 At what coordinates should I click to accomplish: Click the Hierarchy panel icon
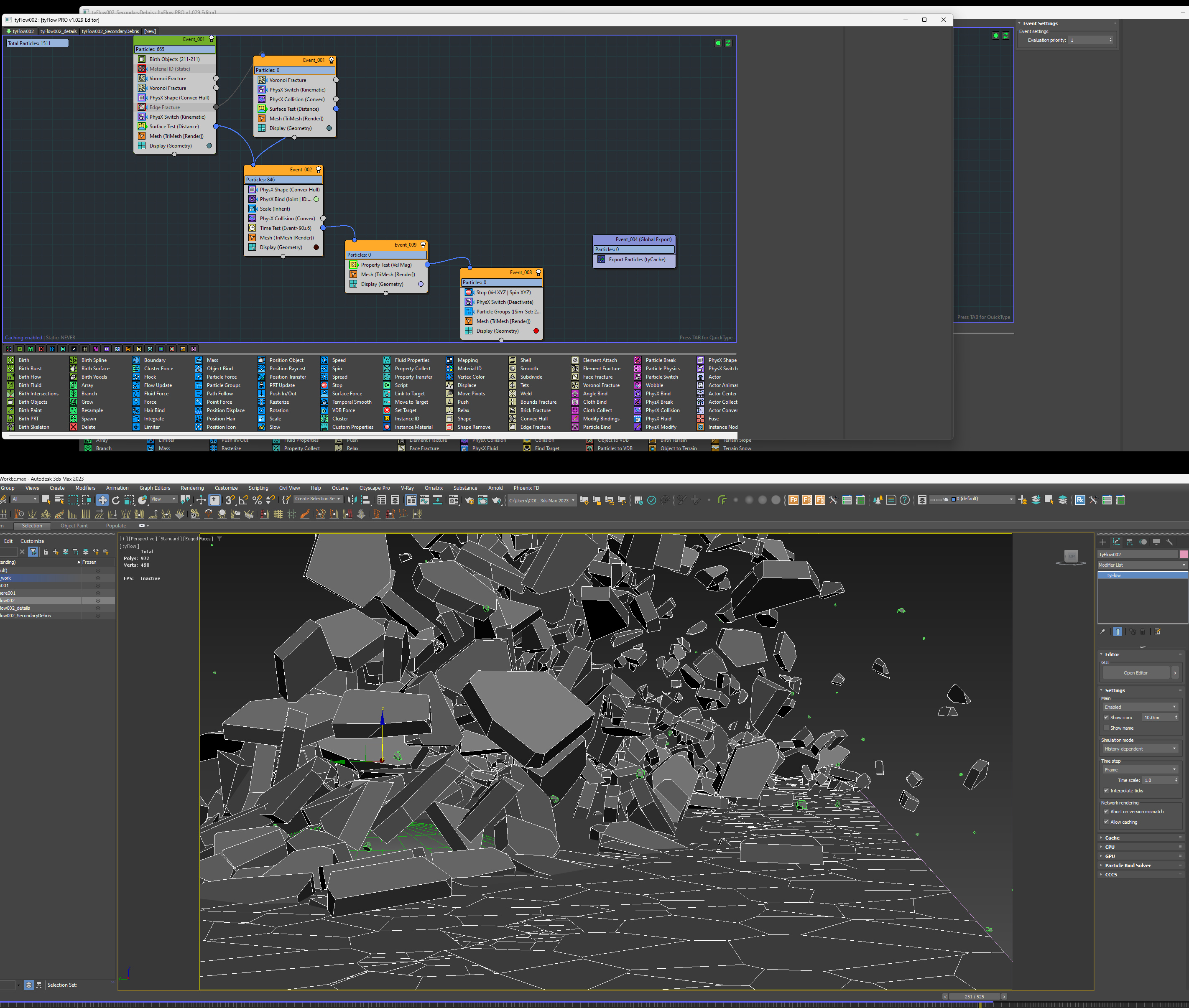[x=1130, y=542]
